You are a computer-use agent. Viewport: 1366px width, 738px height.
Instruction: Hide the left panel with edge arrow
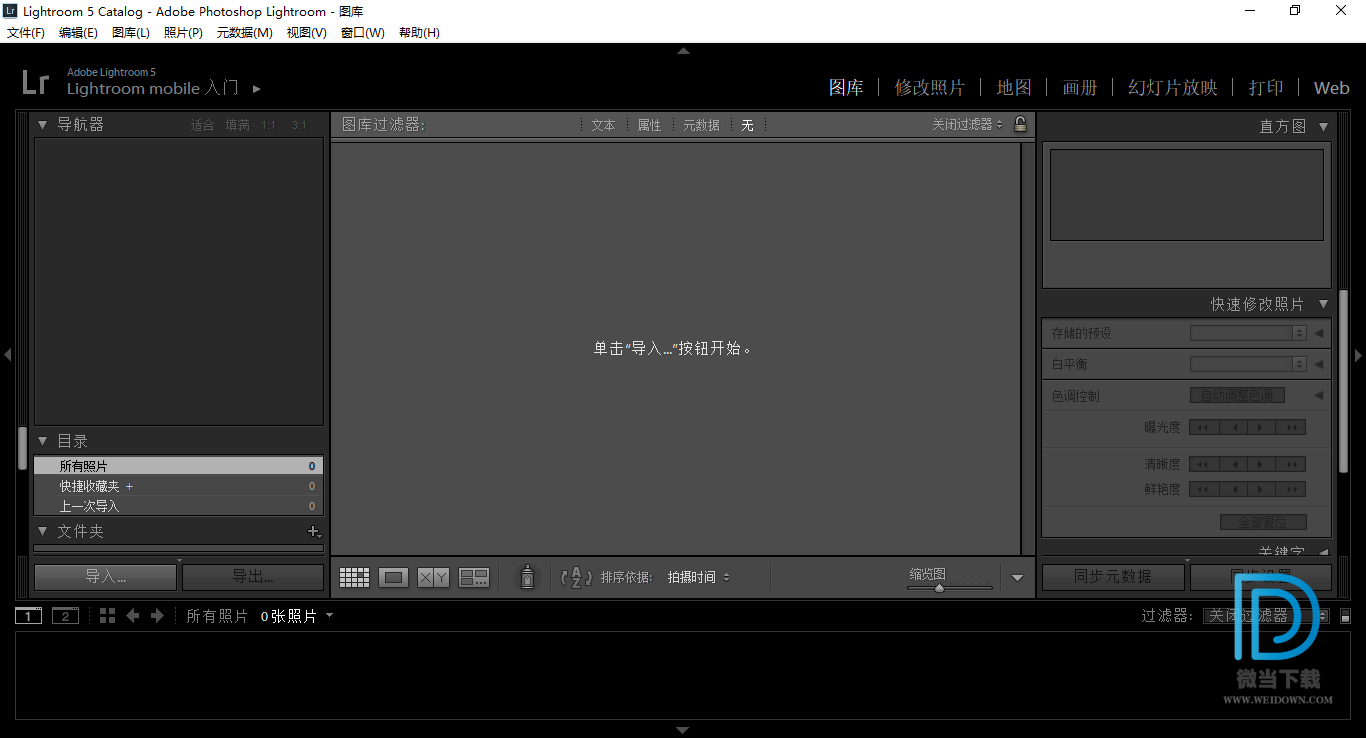click(7, 355)
